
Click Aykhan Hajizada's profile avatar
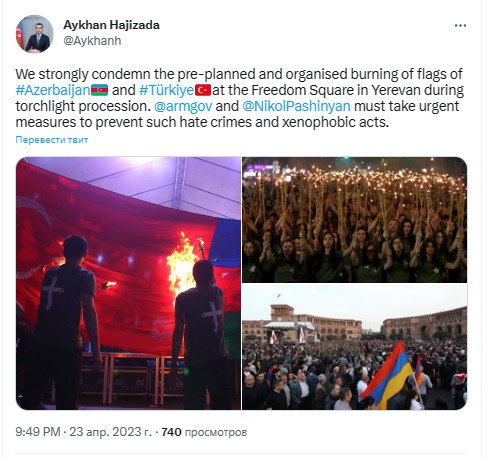tap(34, 34)
